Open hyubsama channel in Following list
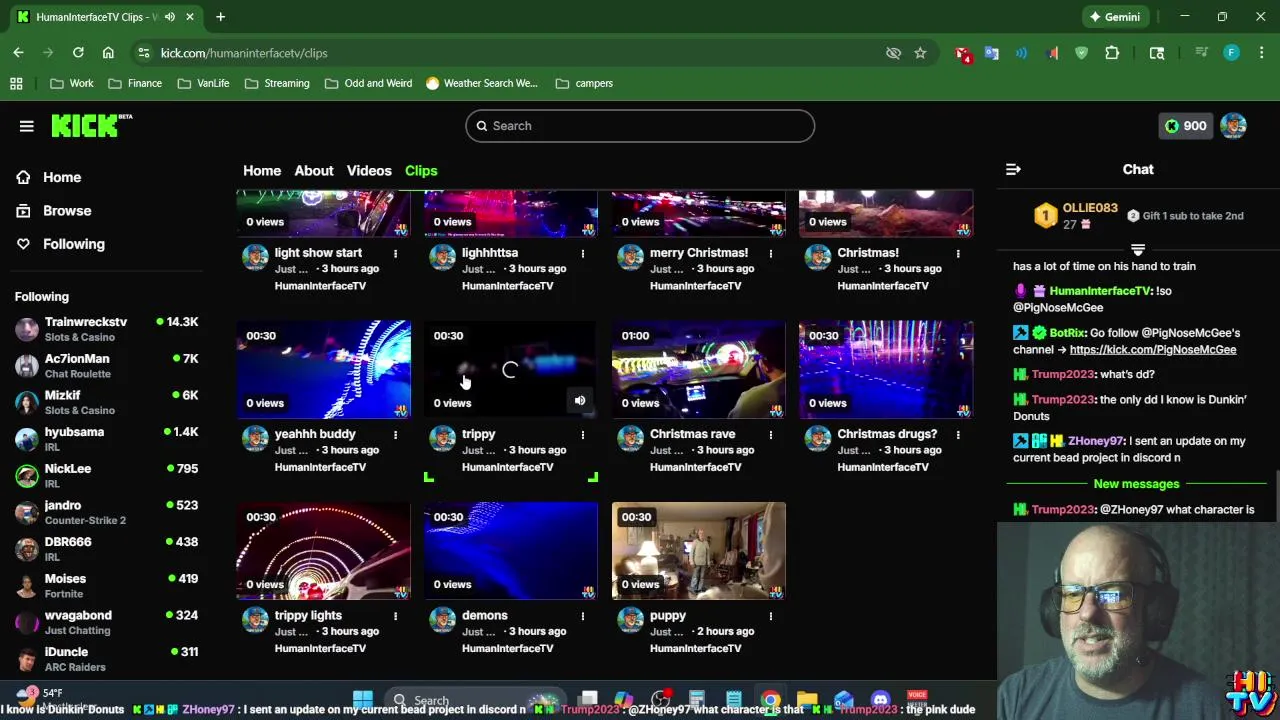The image size is (1280, 720). [x=107, y=439]
